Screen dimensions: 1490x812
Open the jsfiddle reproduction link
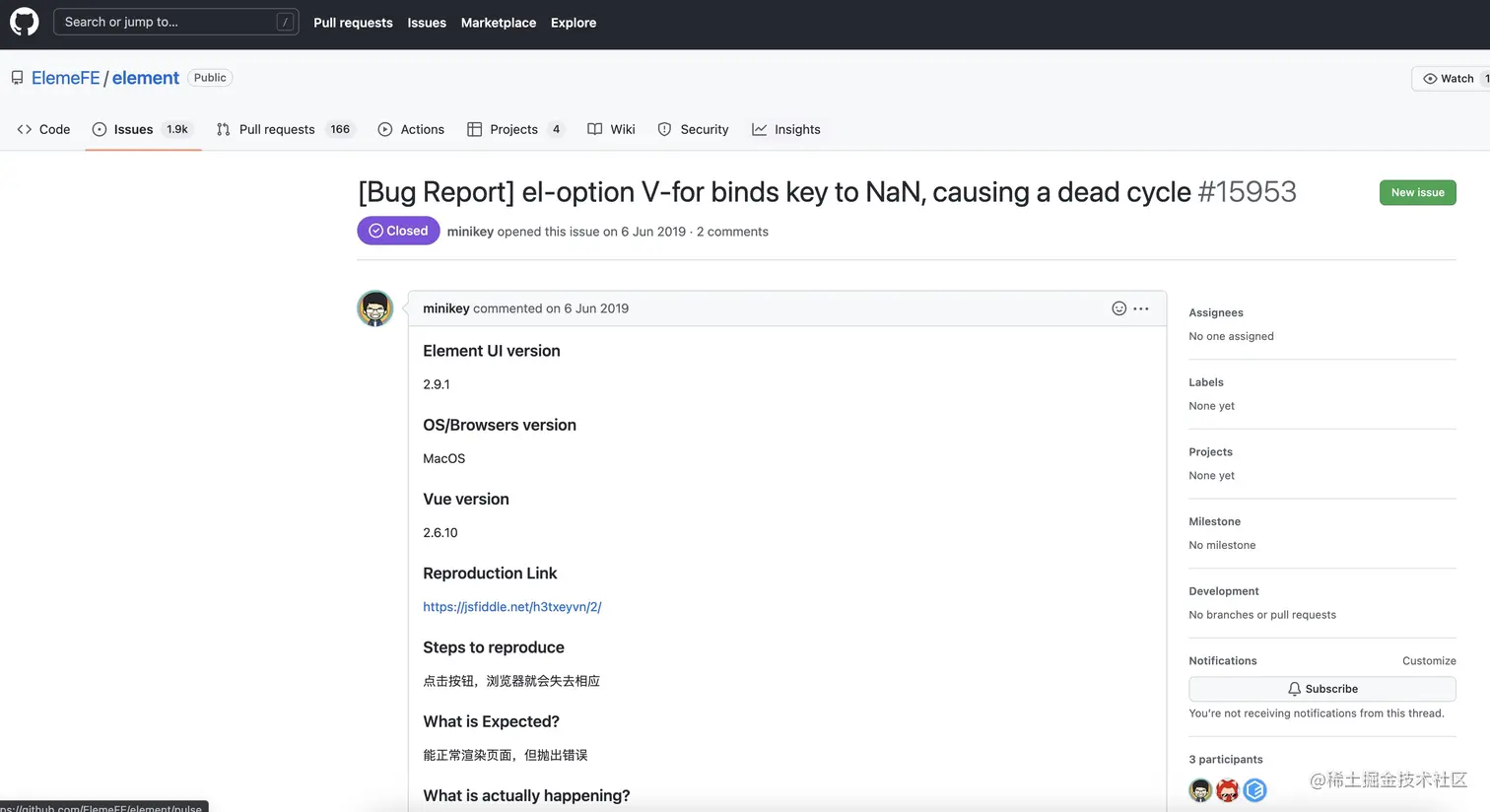pyautogui.click(x=512, y=607)
